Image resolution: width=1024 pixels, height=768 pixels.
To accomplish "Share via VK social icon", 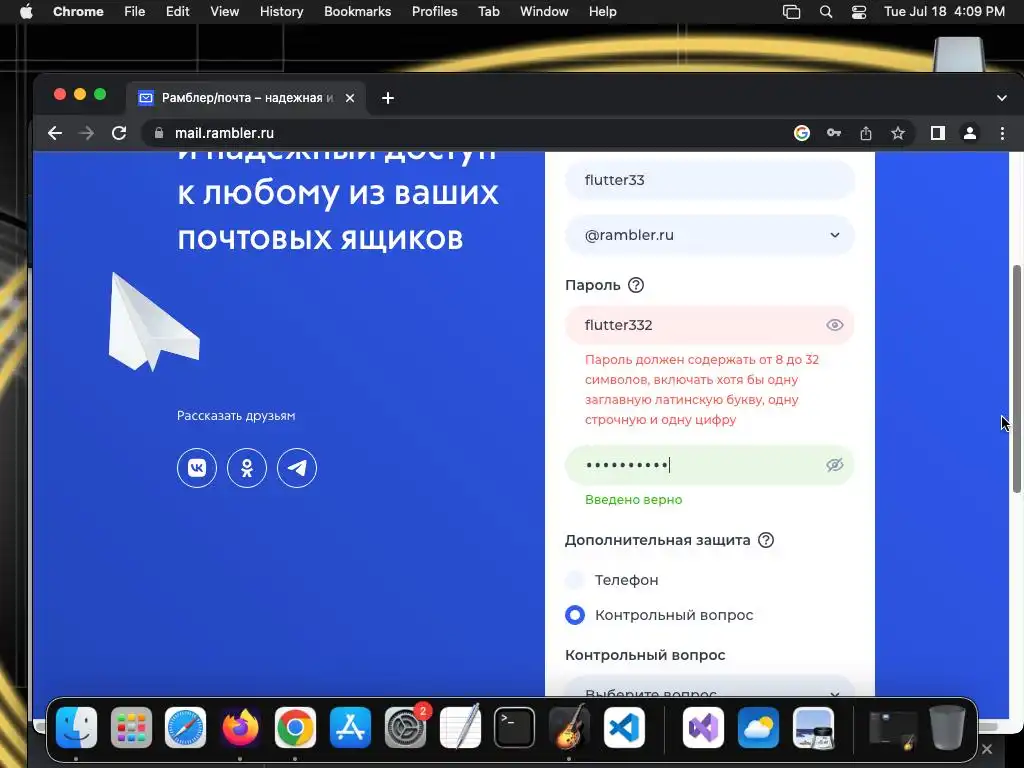I will coord(197,468).
